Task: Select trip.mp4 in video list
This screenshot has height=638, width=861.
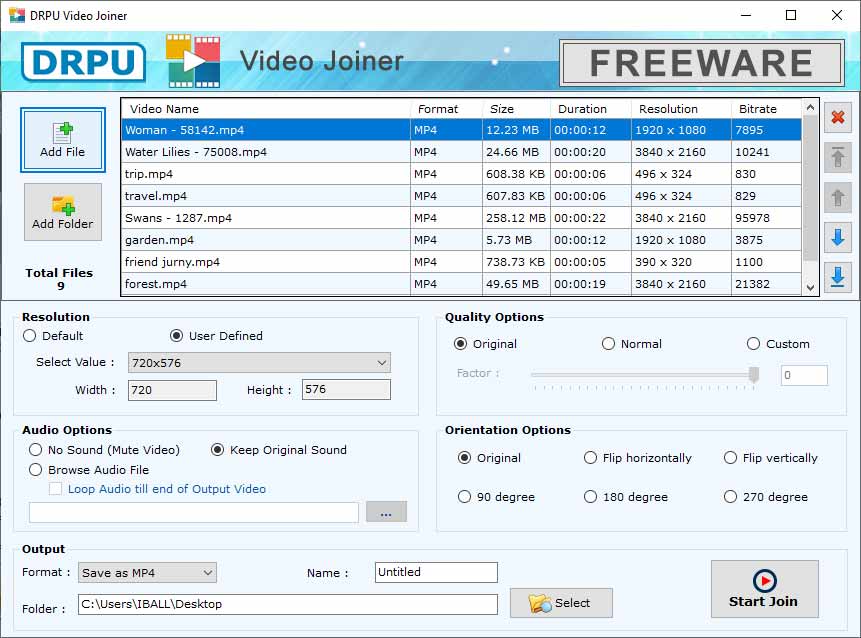Action: coord(461,174)
